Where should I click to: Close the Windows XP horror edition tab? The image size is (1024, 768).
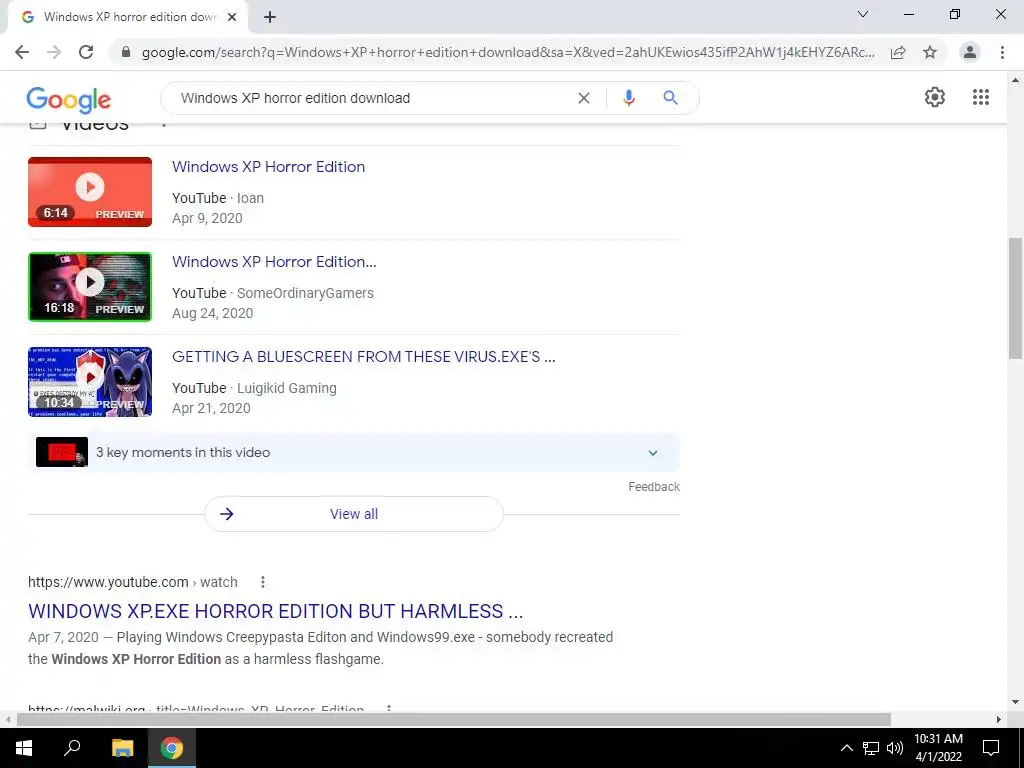[x=232, y=18]
